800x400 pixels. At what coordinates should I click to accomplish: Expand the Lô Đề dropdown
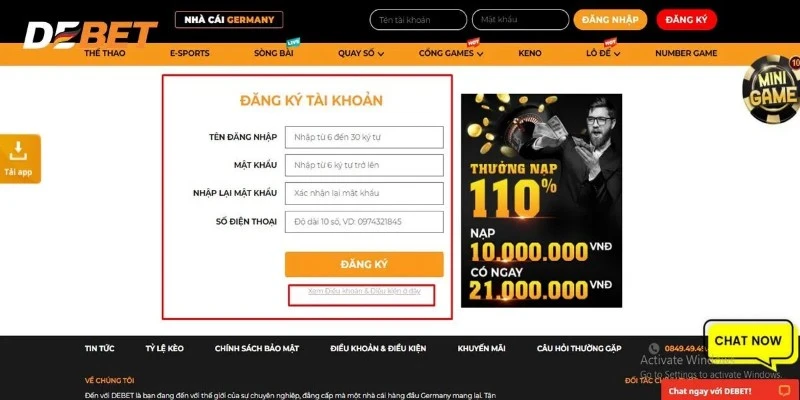pos(603,53)
